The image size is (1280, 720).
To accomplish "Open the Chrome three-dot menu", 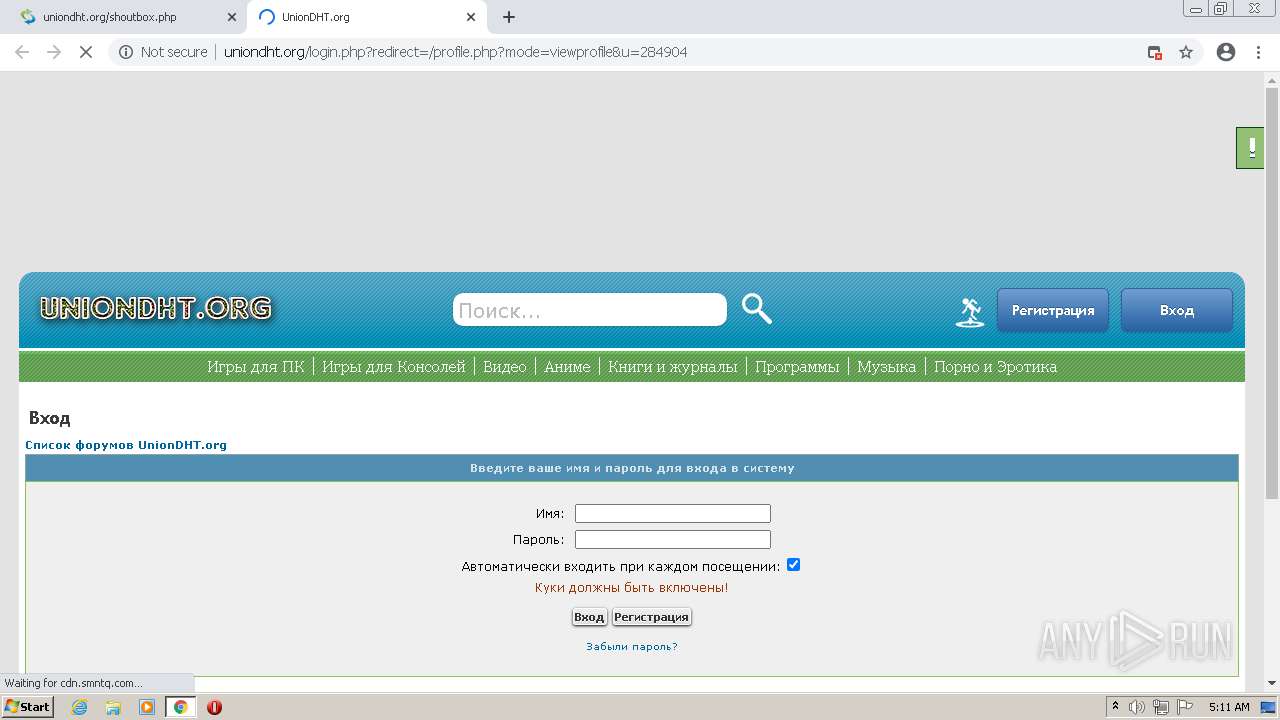I will pyautogui.click(x=1259, y=52).
